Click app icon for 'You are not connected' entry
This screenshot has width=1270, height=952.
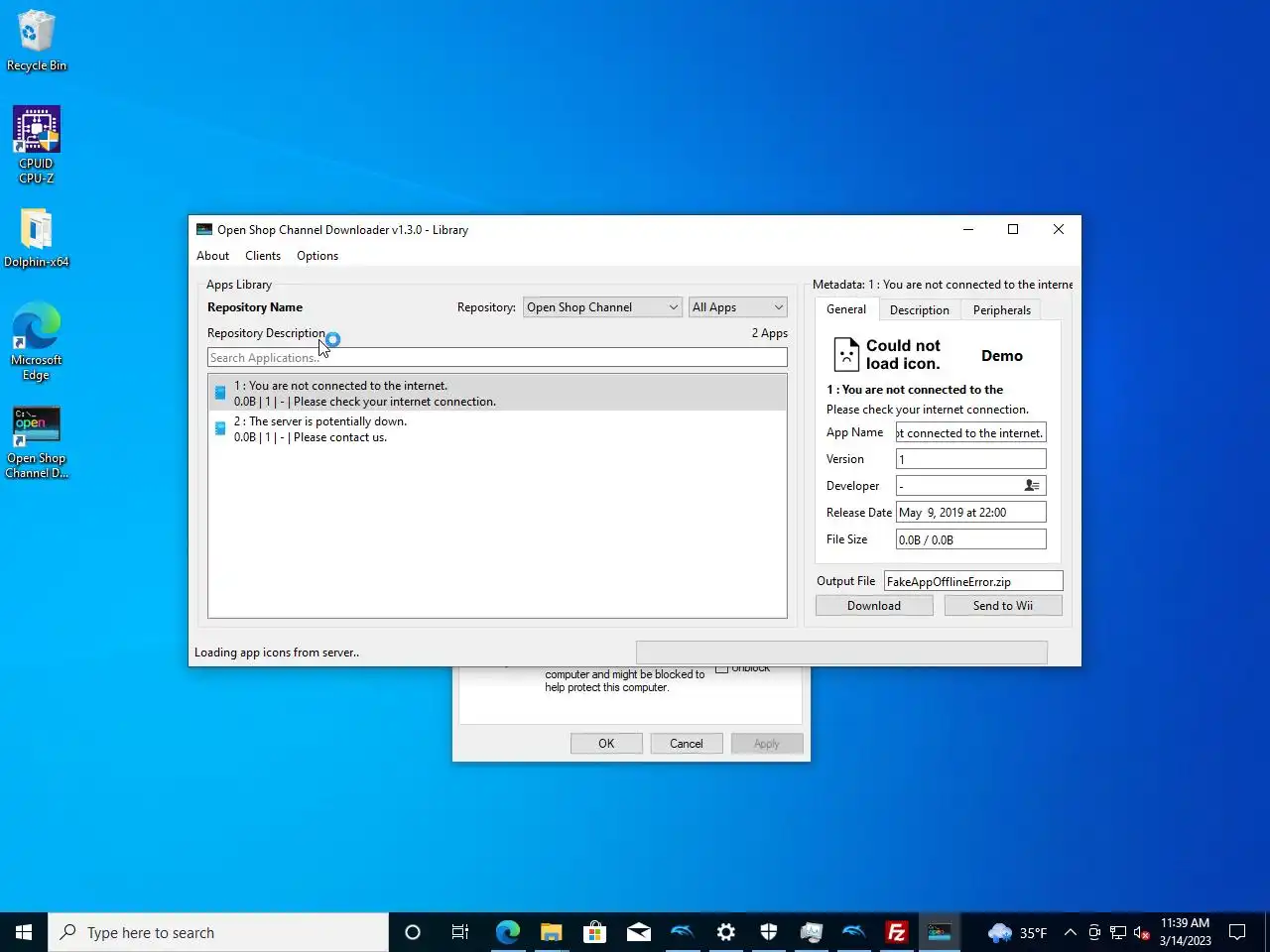220,393
